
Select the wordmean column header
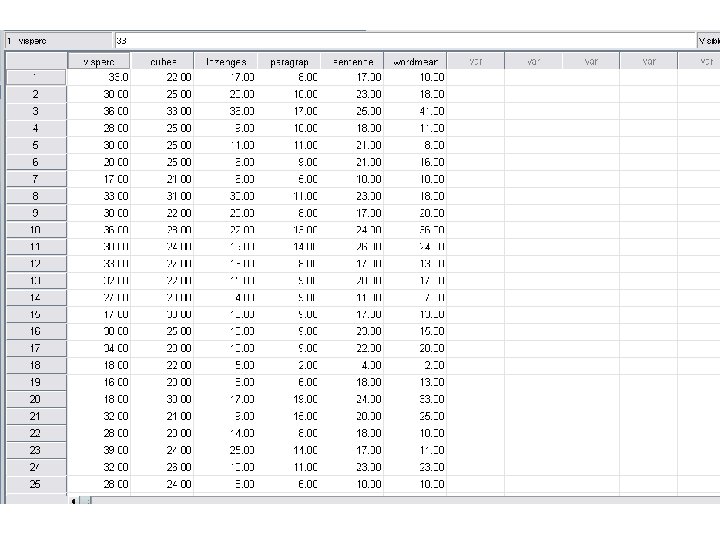click(x=415, y=62)
